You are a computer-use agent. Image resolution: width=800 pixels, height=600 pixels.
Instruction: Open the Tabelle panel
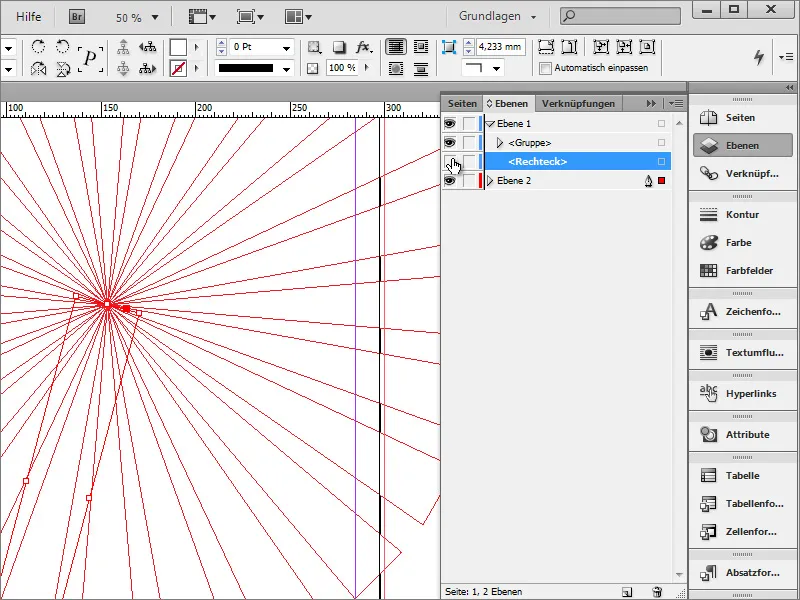742,474
